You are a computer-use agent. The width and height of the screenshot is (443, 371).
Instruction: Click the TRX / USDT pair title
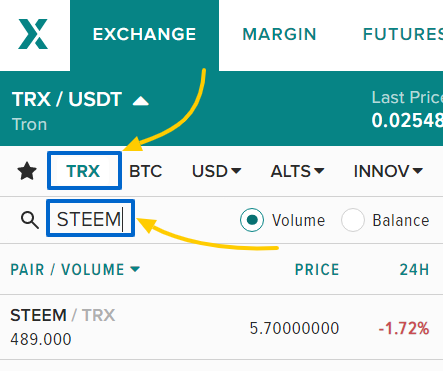click(x=67, y=100)
